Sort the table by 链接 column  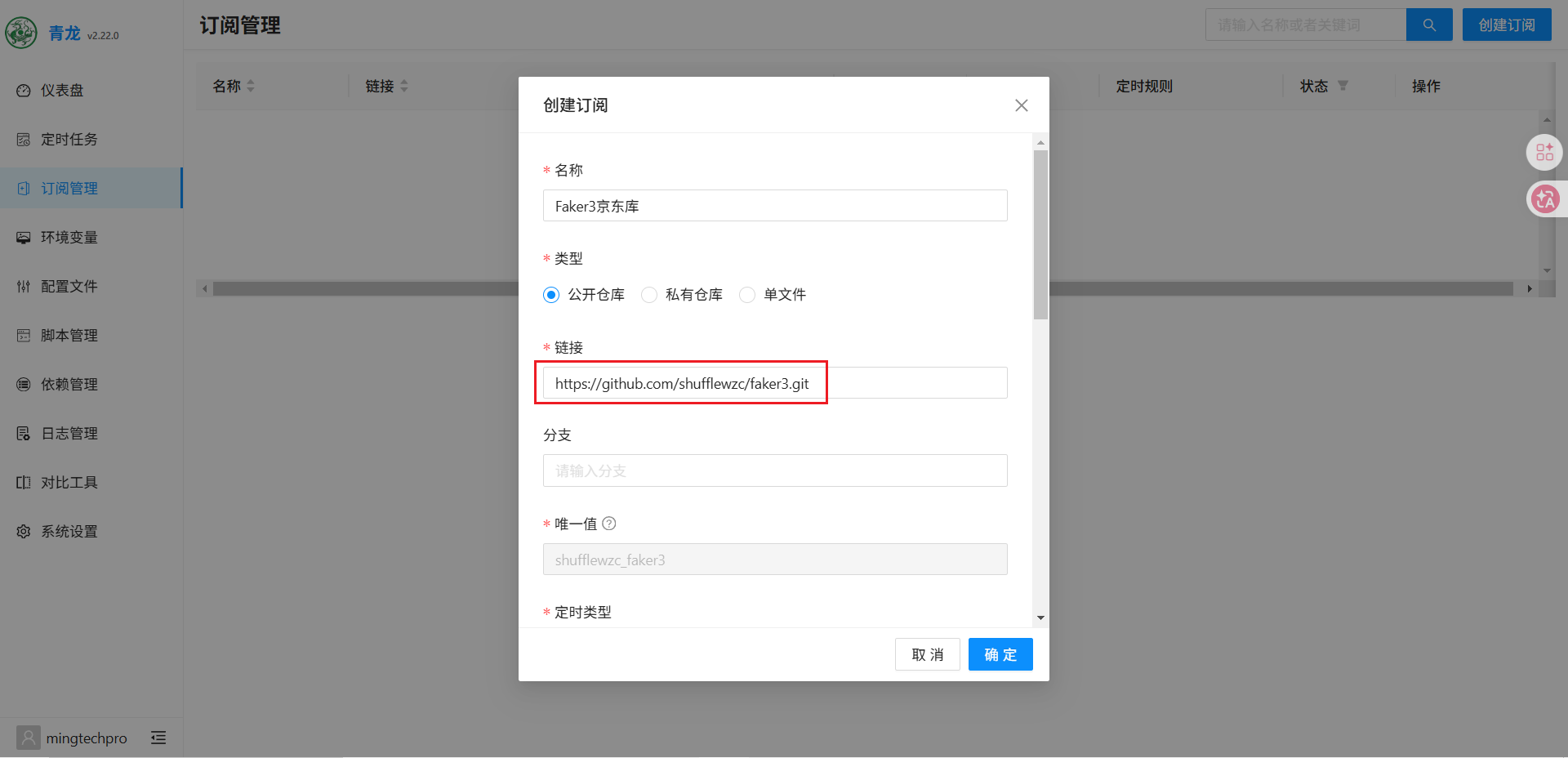tap(404, 86)
